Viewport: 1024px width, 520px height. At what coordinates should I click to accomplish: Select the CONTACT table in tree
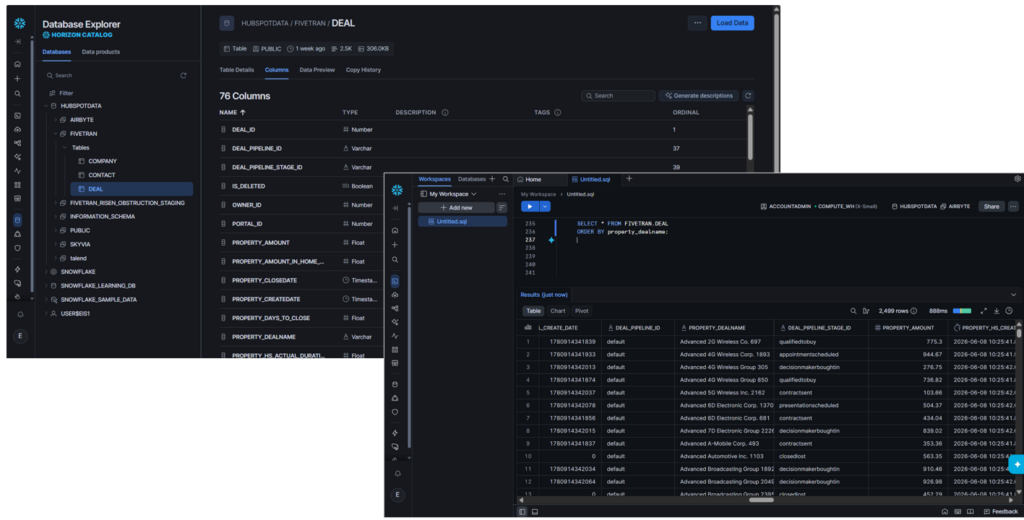coord(96,175)
